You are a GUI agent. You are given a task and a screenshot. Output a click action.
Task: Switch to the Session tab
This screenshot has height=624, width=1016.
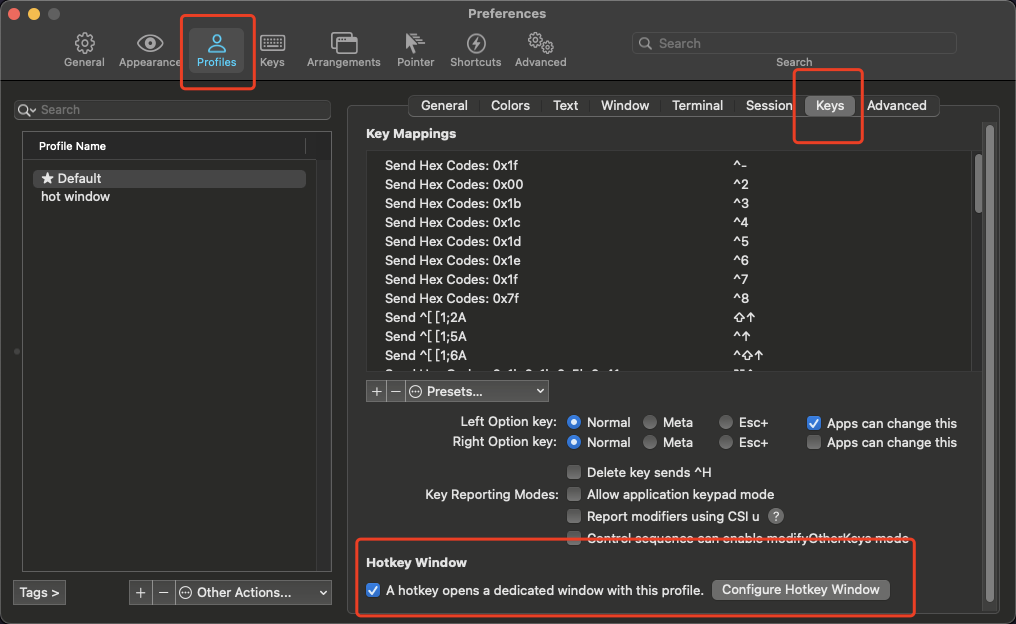[769, 106]
